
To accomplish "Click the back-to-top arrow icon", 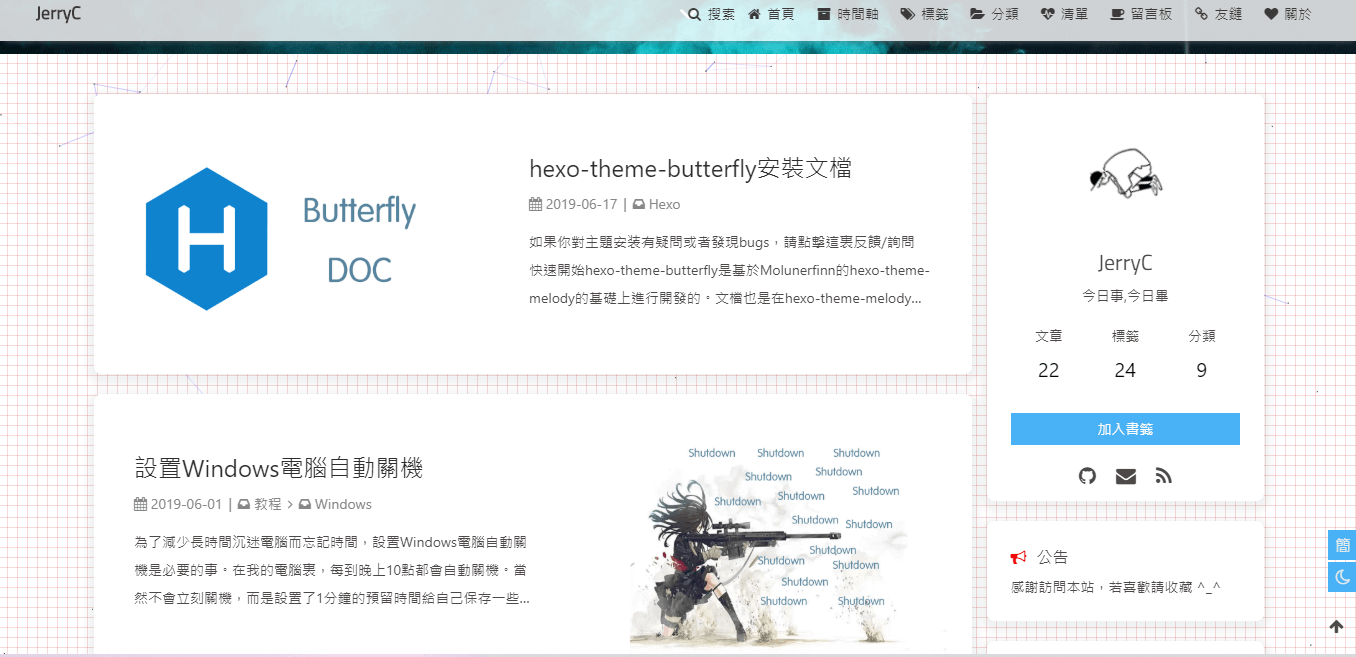I will click(1336, 627).
